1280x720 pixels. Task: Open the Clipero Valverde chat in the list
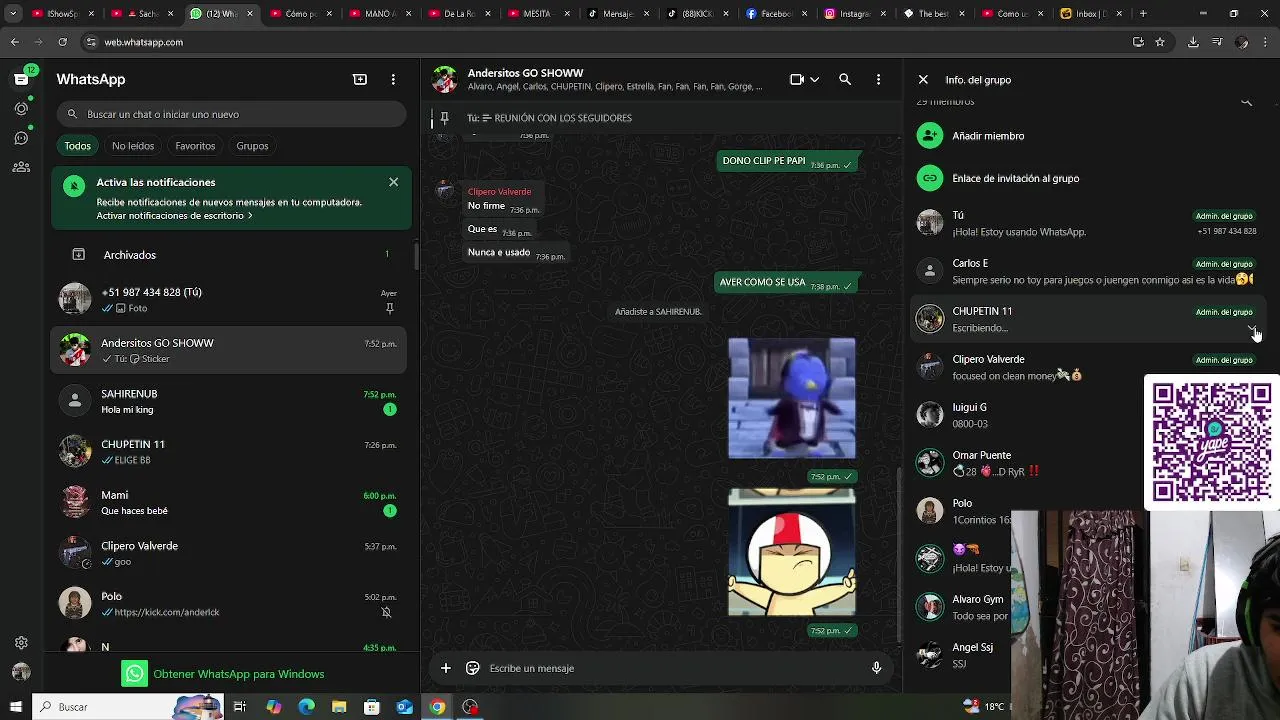tap(231, 553)
